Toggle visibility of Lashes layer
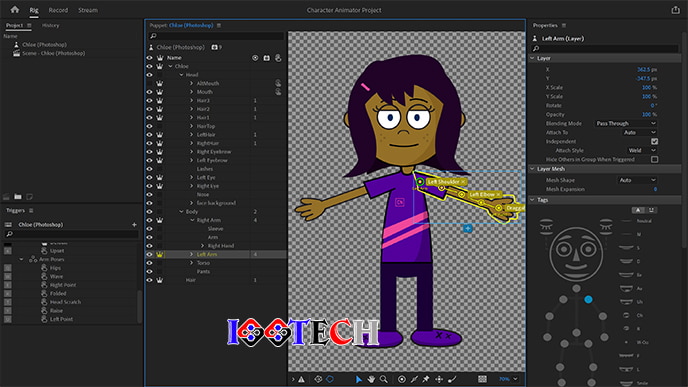This screenshot has width=688, height=387. pyautogui.click(x=150, y=169)
